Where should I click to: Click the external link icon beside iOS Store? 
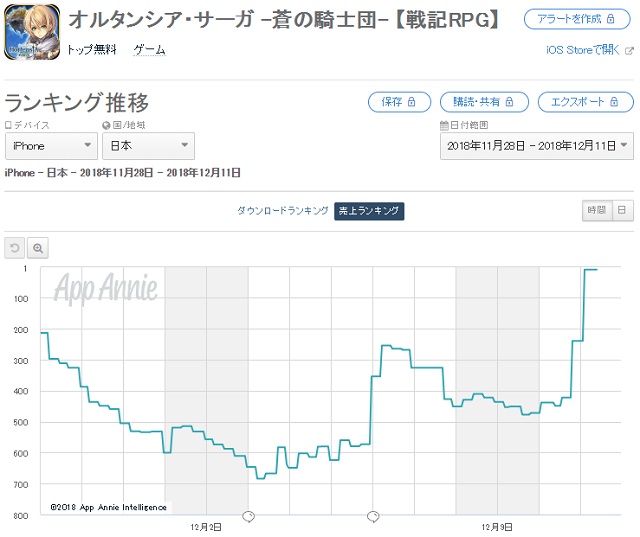pyautogui.click(x=629, y=51)
